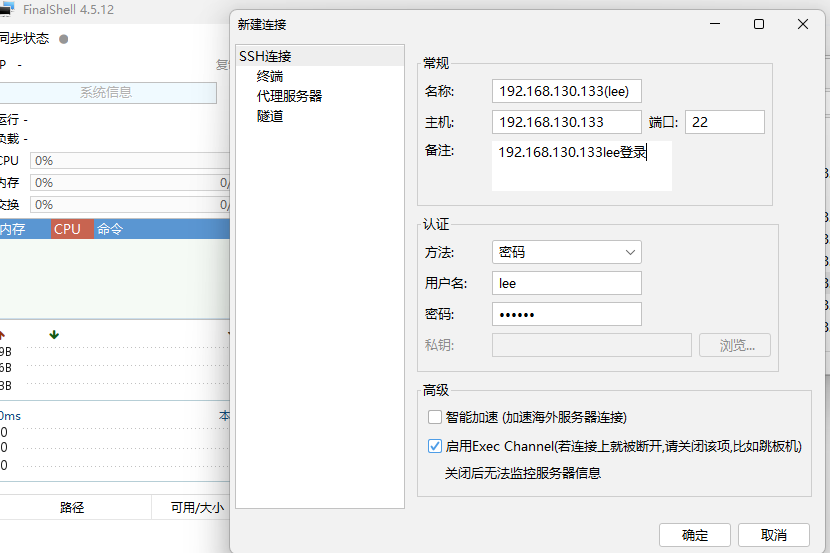Click the 关闭后无法监控服务器信息 note text
The height and width of the screenshot is (553, 830).
pyautogui.click(x=522, y=473)
